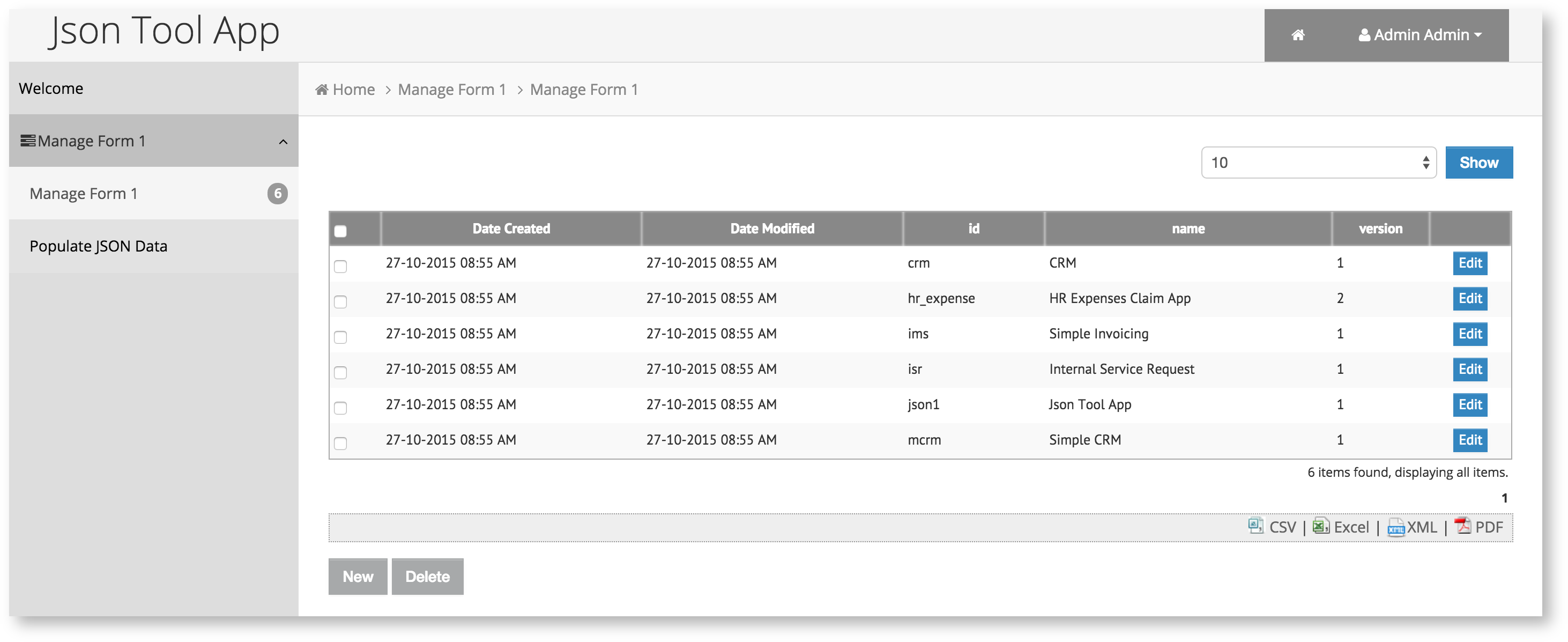Viewport: 1568px width, 642px height.
Task: Click Edit button for hr_expense row
Action: (1469, 298)
